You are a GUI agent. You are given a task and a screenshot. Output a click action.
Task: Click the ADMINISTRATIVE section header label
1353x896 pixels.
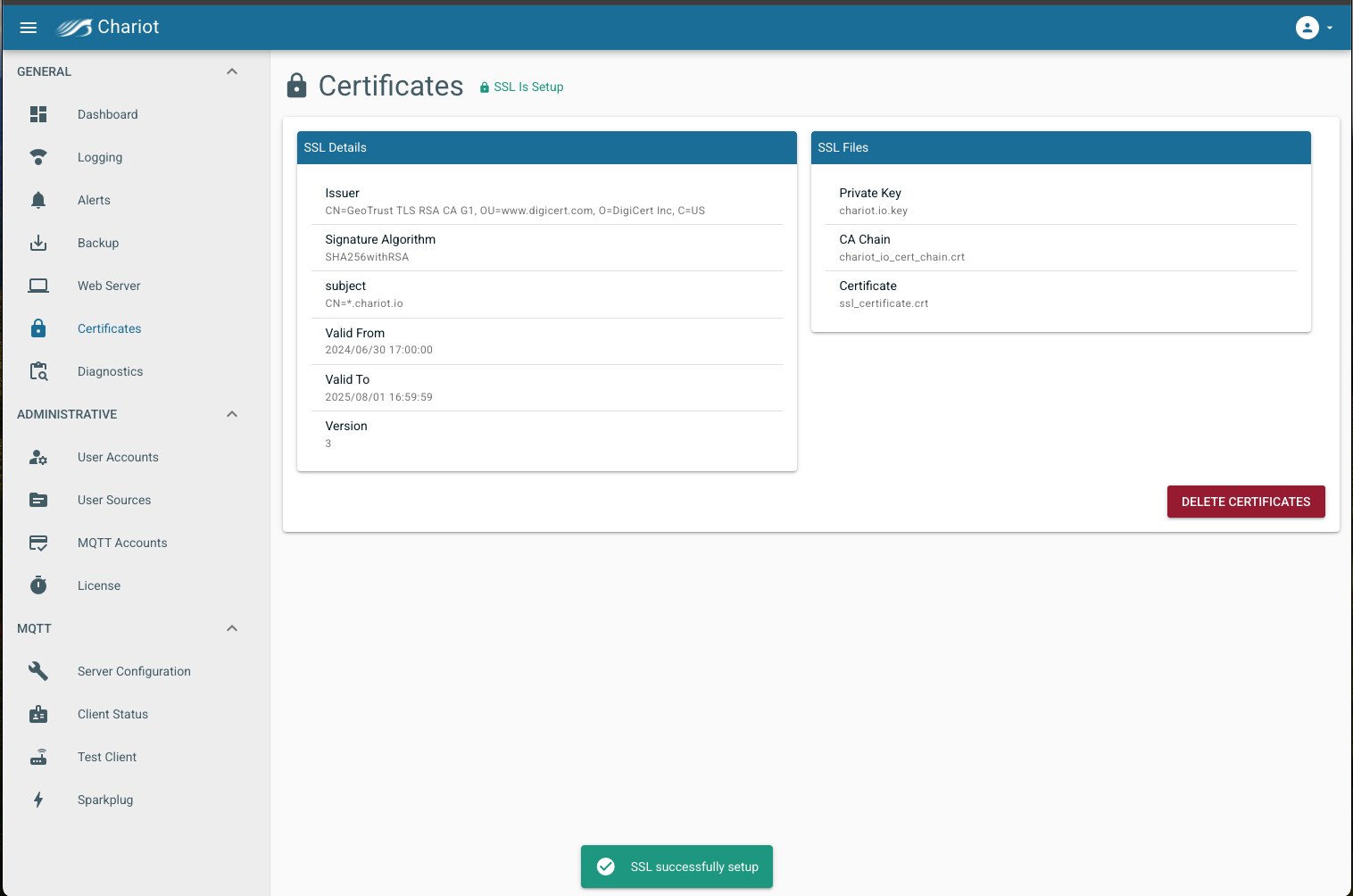[x=67, y=414]
